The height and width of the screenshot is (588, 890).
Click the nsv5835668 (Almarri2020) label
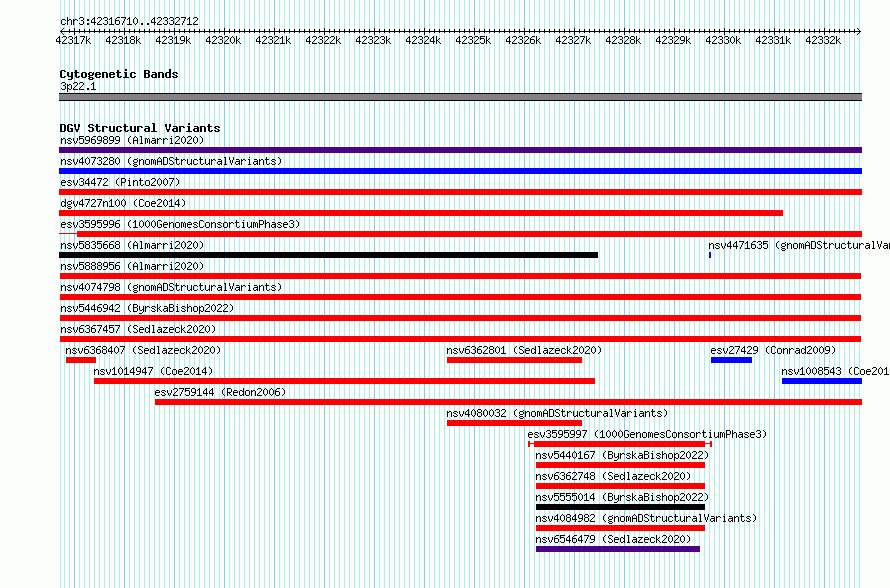point(132,245)
